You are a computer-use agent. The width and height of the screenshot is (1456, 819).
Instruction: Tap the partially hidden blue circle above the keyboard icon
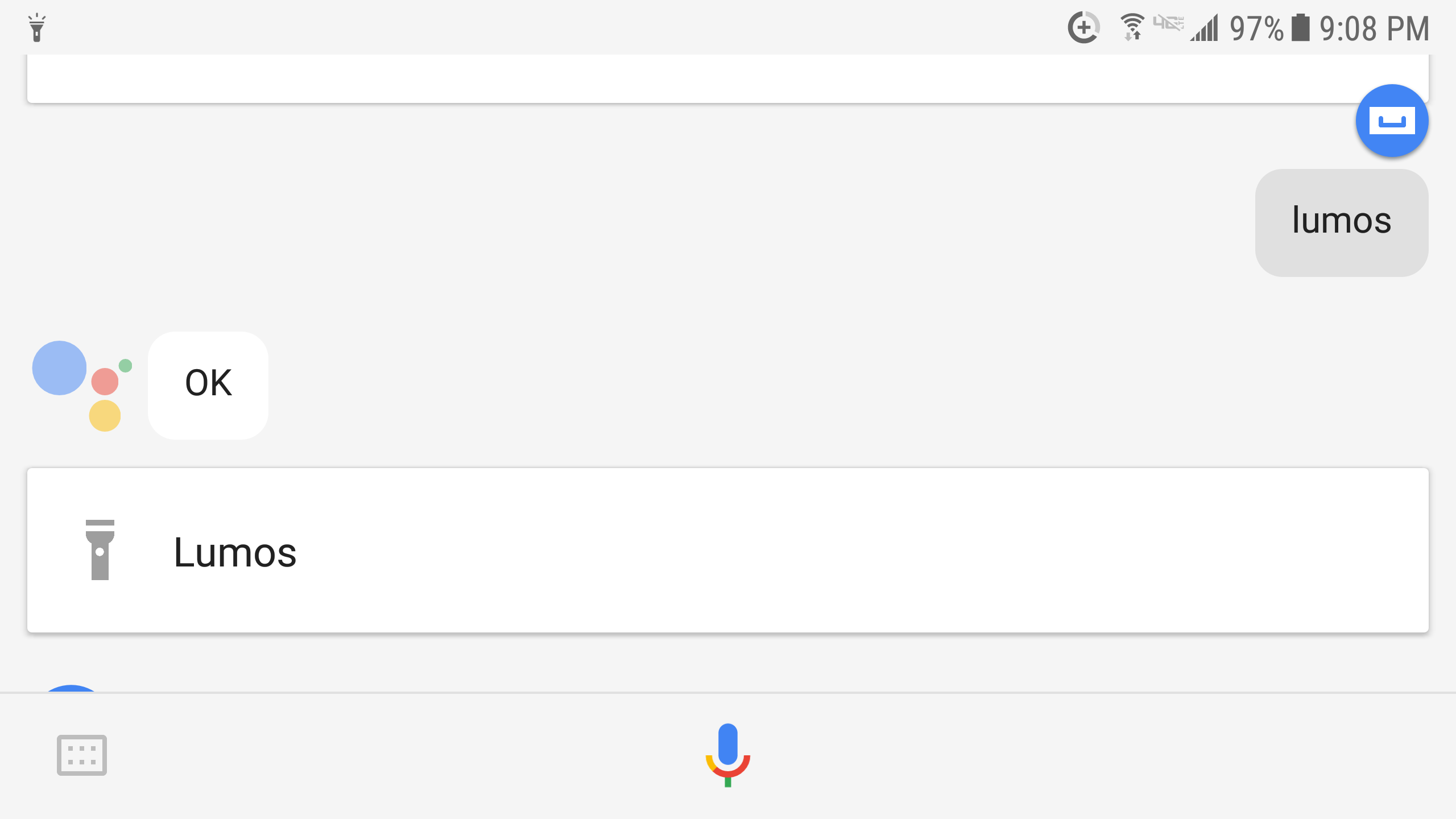point(72,688)
